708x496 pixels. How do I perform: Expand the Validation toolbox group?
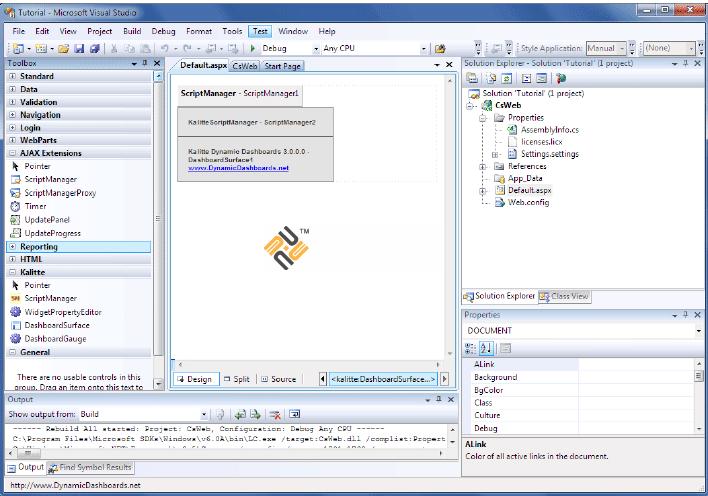click(x=13, y=102)
